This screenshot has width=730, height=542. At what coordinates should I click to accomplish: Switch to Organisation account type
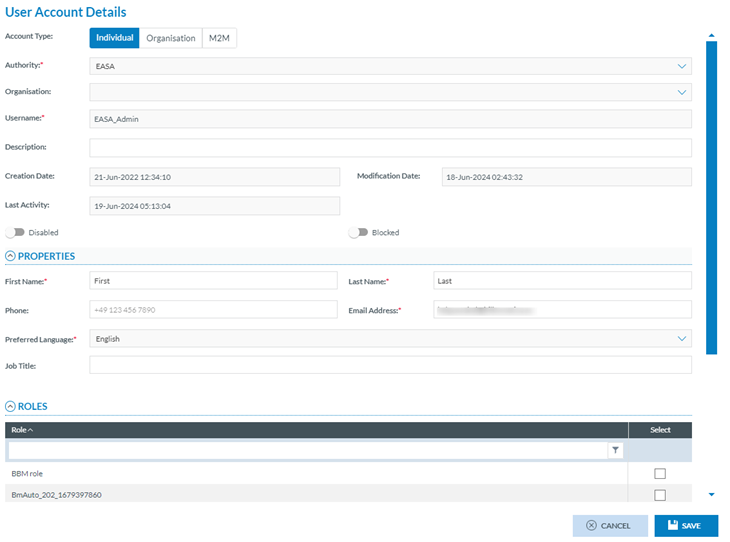coord(171,38)
